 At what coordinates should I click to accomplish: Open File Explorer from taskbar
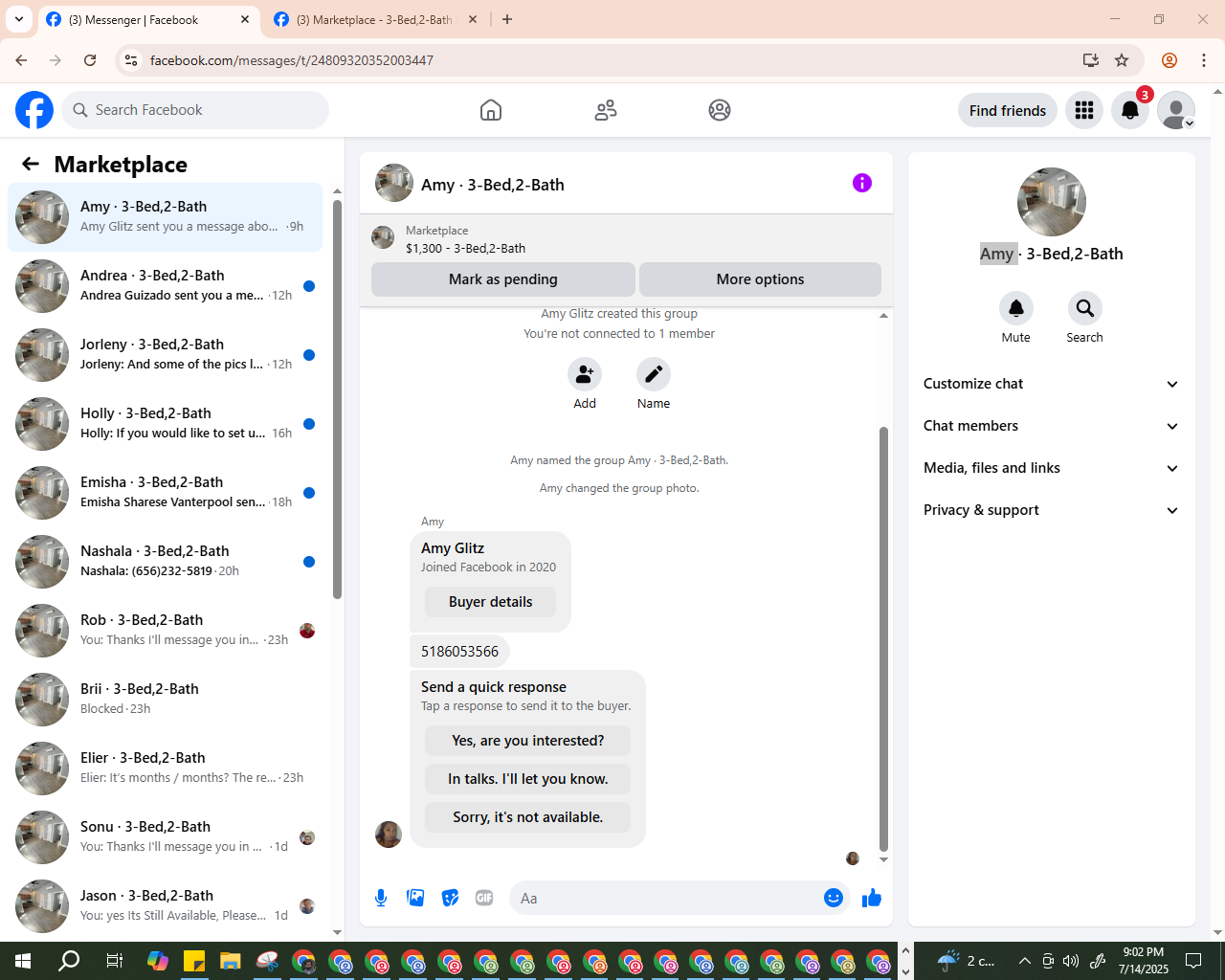pos(231,961)
